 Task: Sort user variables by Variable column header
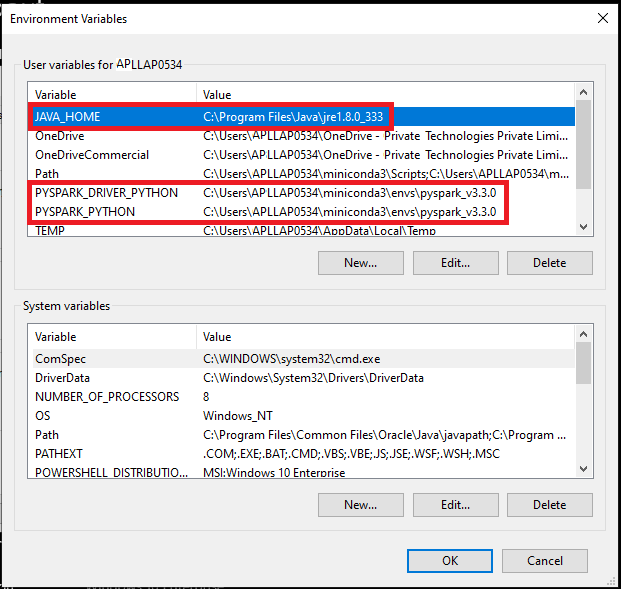click(112, 95)
